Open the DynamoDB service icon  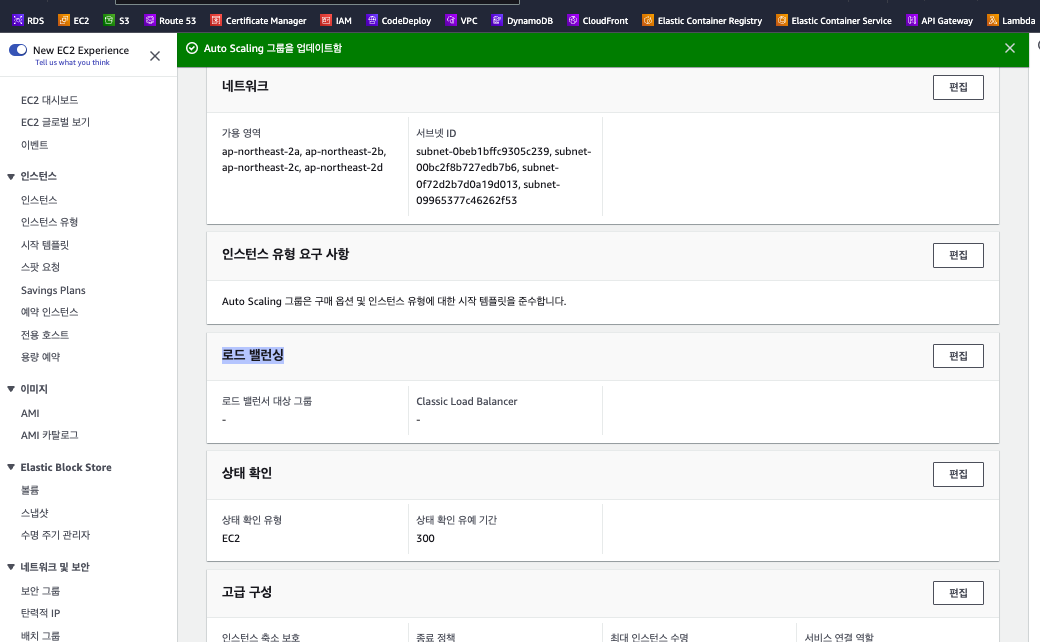pos(497,21)
